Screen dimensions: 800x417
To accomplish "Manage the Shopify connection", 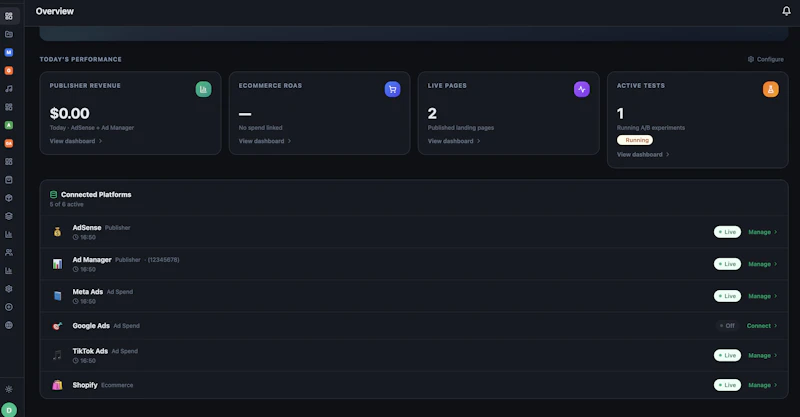I will [x=763, y=385].
